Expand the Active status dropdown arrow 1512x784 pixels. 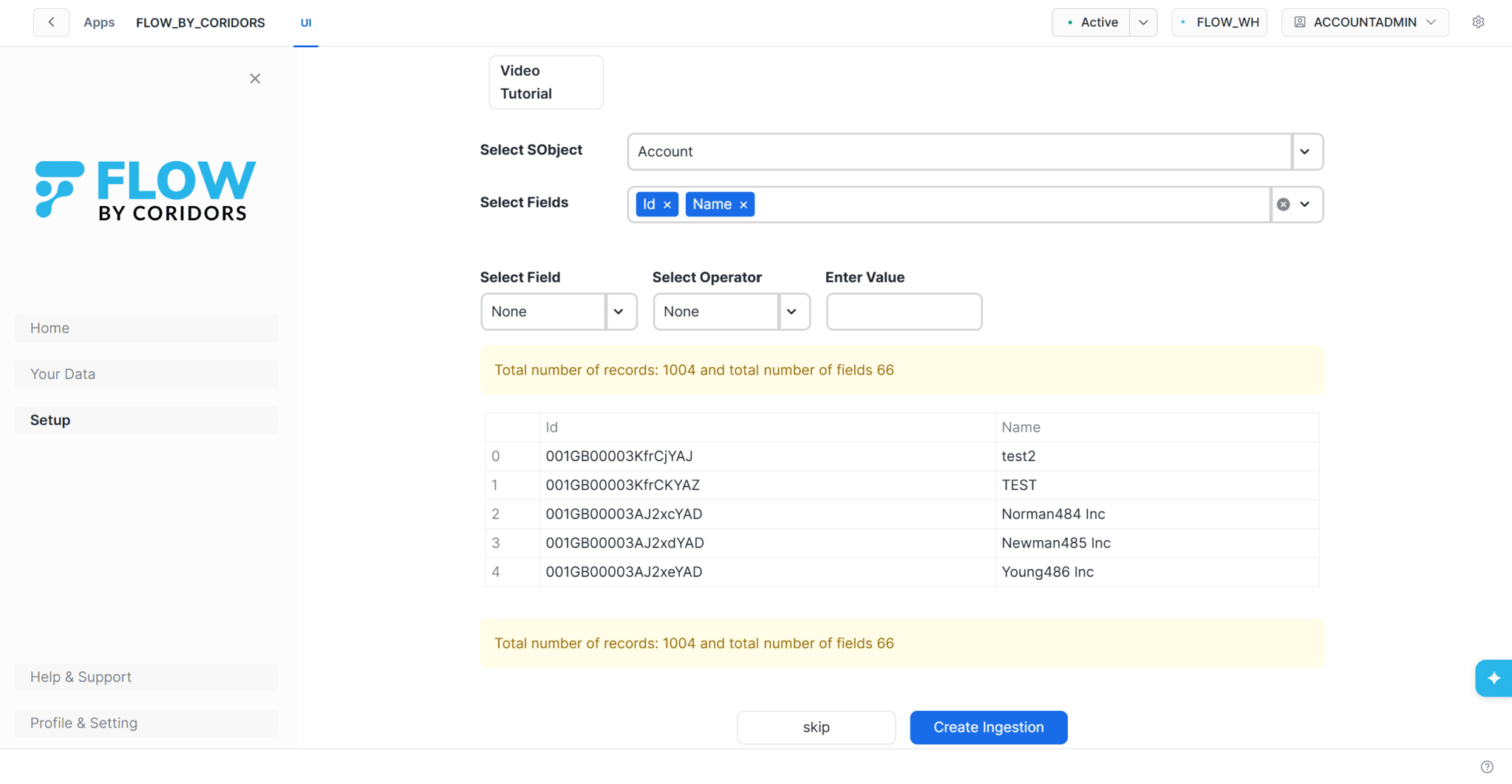[1143, 22]
